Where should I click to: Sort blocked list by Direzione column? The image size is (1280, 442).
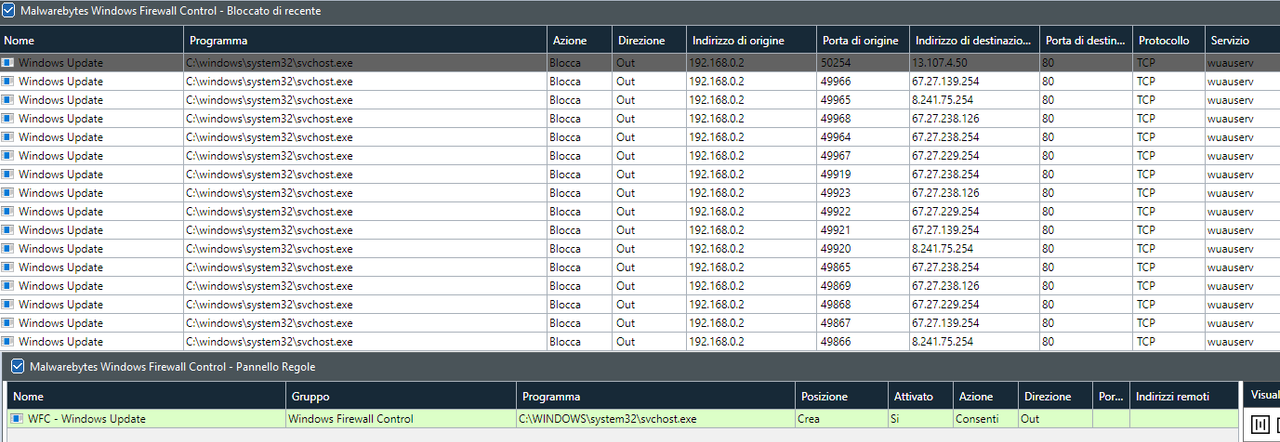pyautogui.click(x=648, y=41)
